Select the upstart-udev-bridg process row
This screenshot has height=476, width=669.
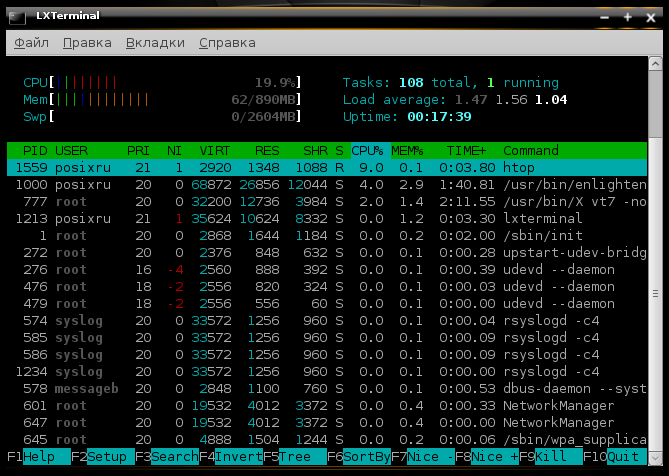coord(327,253)
